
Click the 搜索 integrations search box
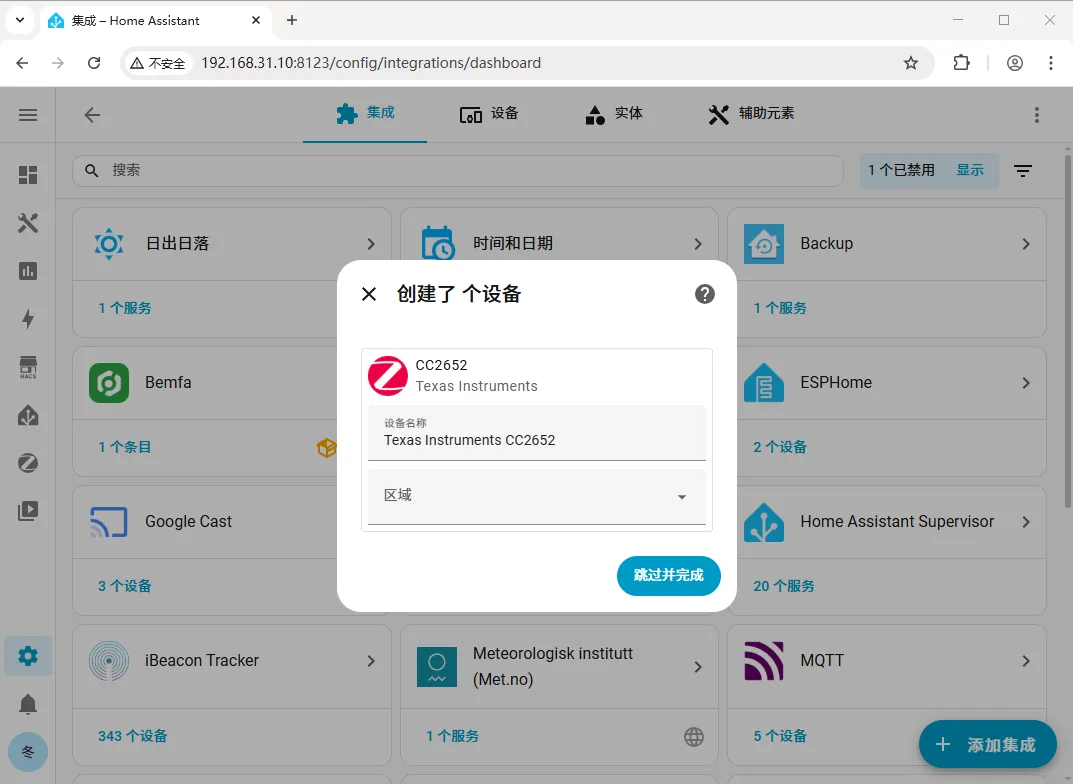(457, 170)
